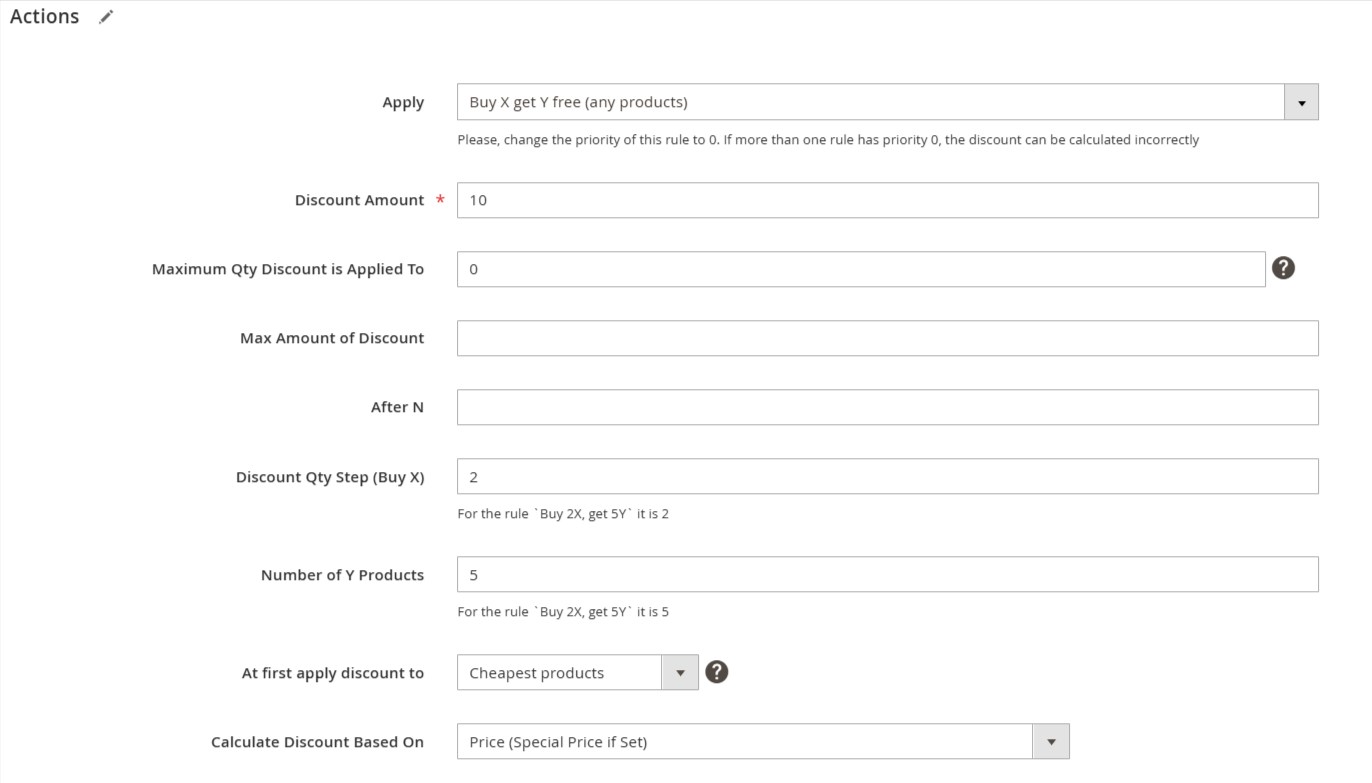Click the hint 'it is 5' under Y Products
Screen dimensions: 1372x783
[x=563, y=612]
